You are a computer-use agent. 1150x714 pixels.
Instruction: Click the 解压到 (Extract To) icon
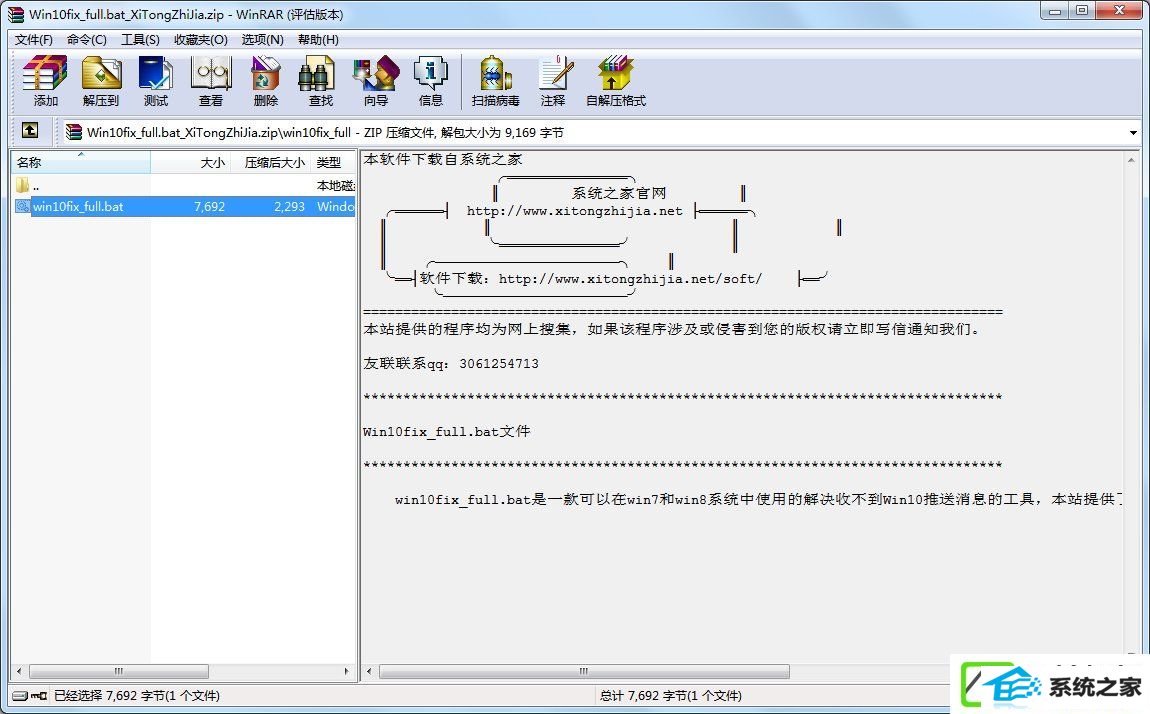[x=101, y=81]
